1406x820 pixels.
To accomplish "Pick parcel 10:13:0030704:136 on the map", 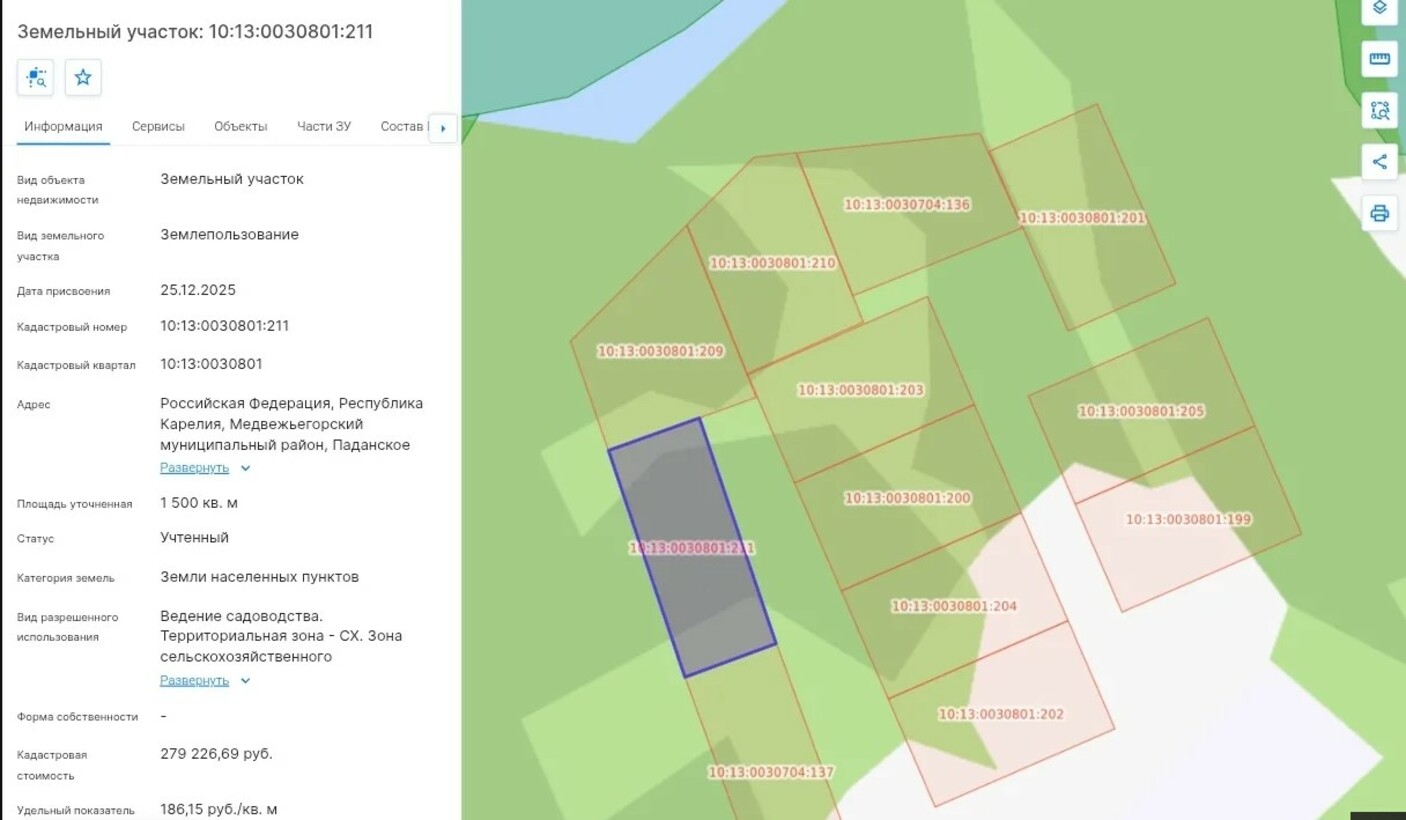I will tap(906, 205).
